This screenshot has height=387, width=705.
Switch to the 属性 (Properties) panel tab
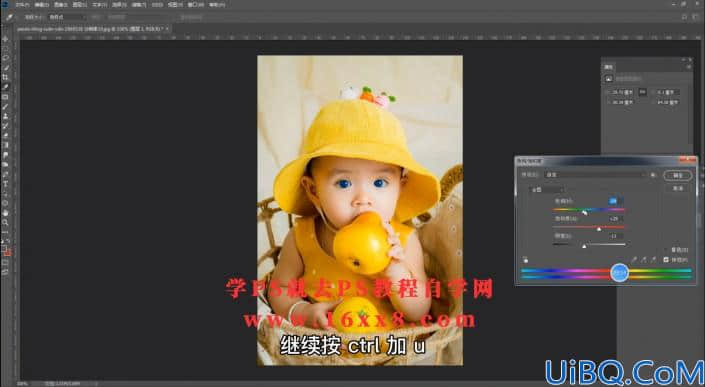[608, 67]
